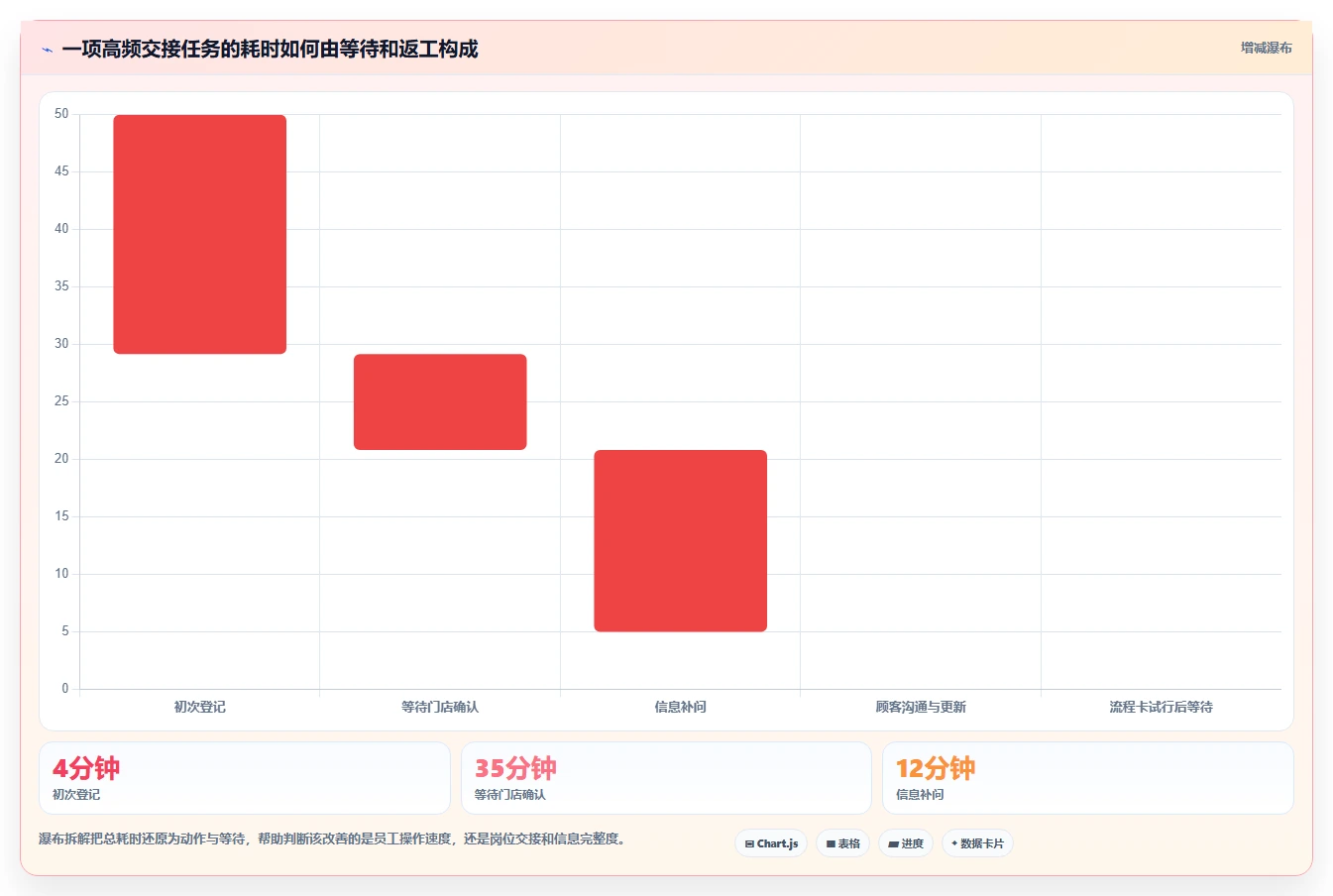The height and width of the screenshot is (896, 1333).
Task: Click the y-axis value 10
Action: (61, 574)
